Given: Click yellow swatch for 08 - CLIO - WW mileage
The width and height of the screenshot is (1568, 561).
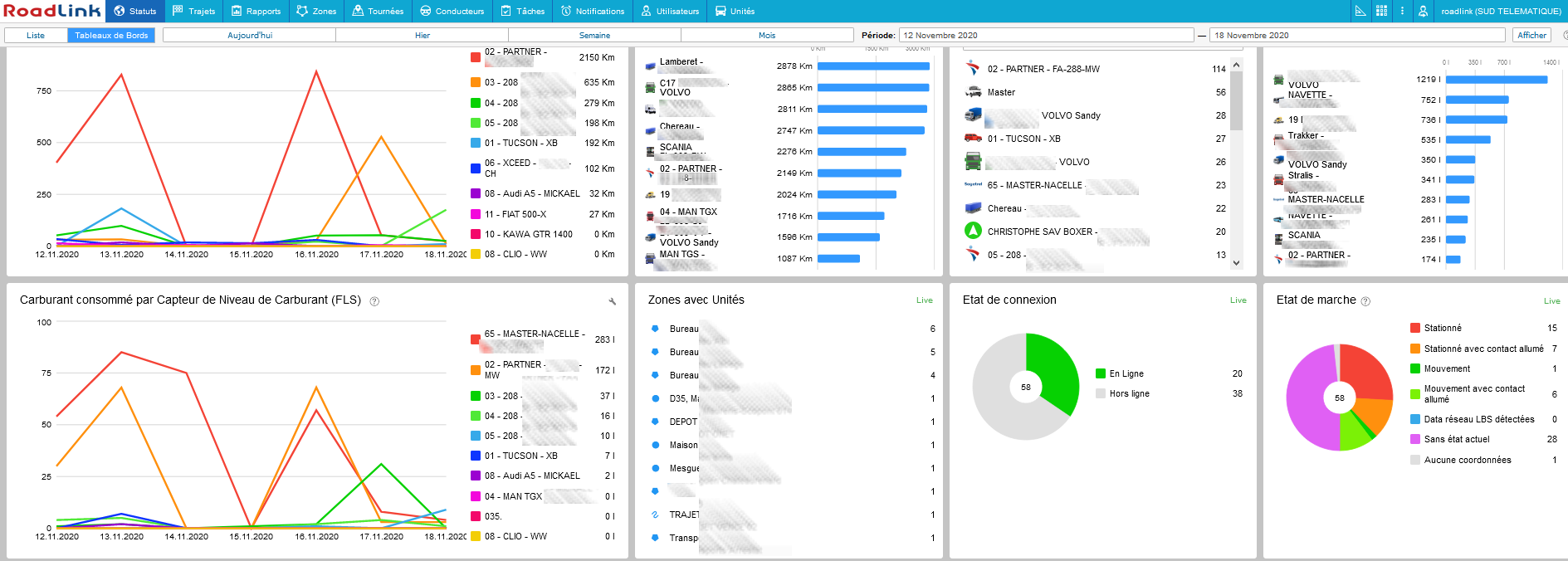Looking at the screenshot, I should coord(476,254).
